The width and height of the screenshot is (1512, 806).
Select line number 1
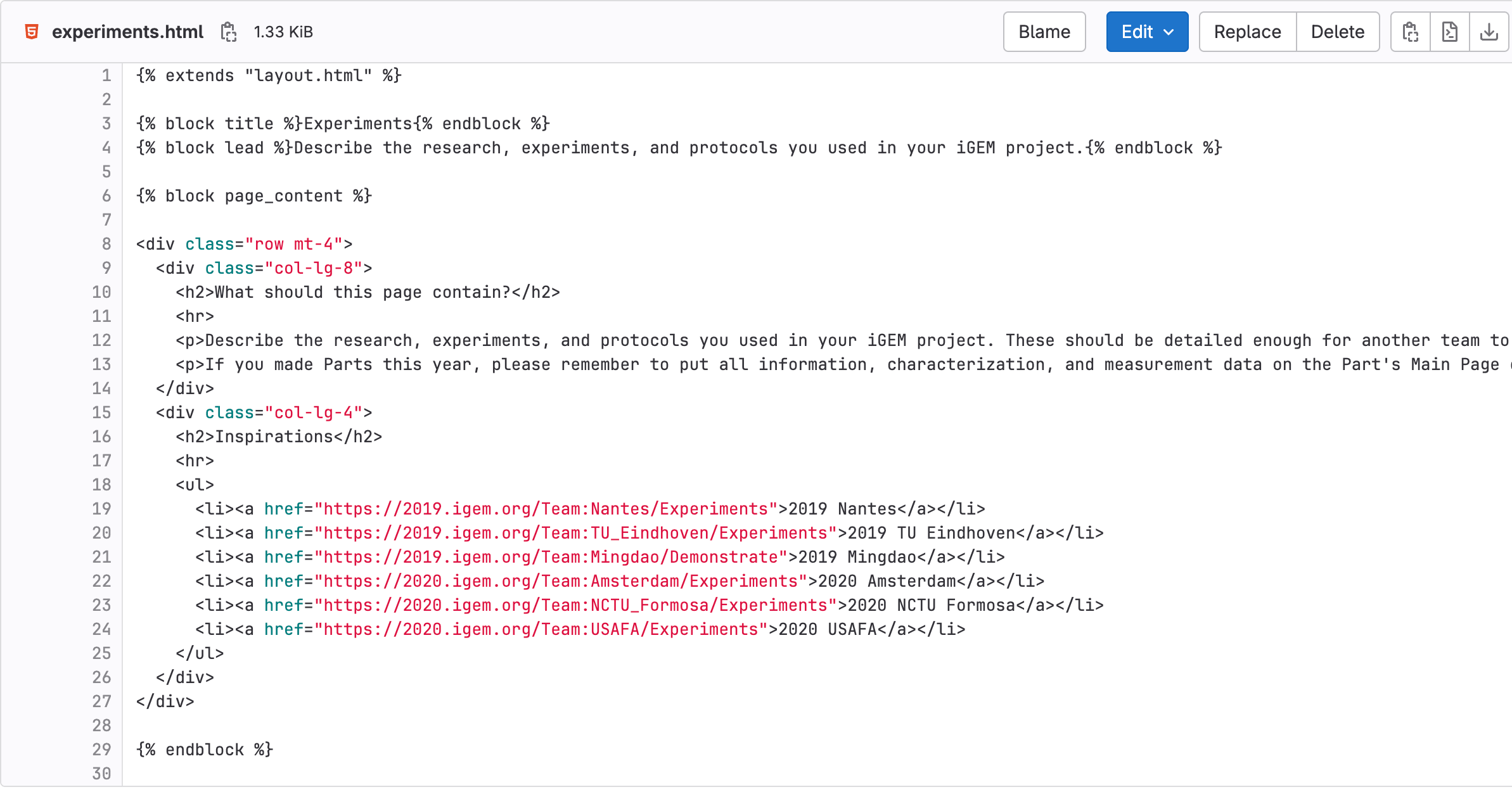click(105, 75)
